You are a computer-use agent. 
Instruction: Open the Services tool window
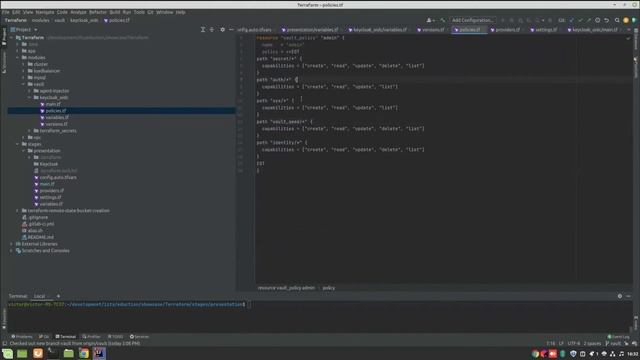[x=140, y=337]
